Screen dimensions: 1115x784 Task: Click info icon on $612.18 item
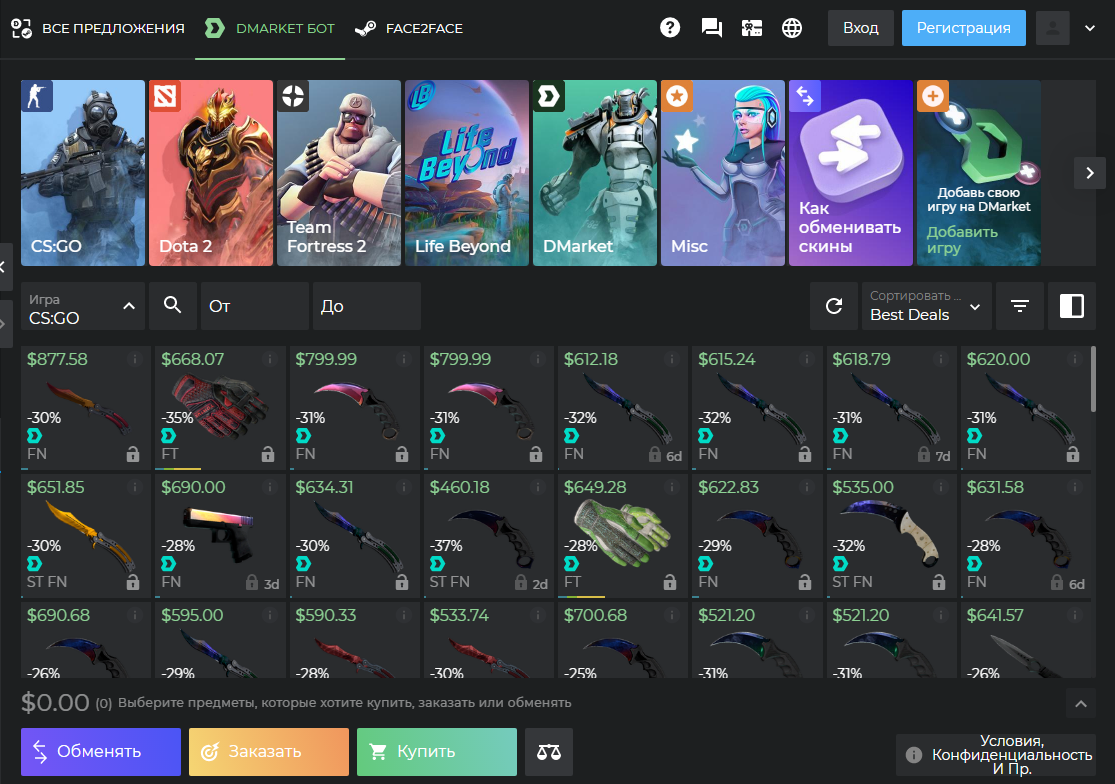[671, 360]
